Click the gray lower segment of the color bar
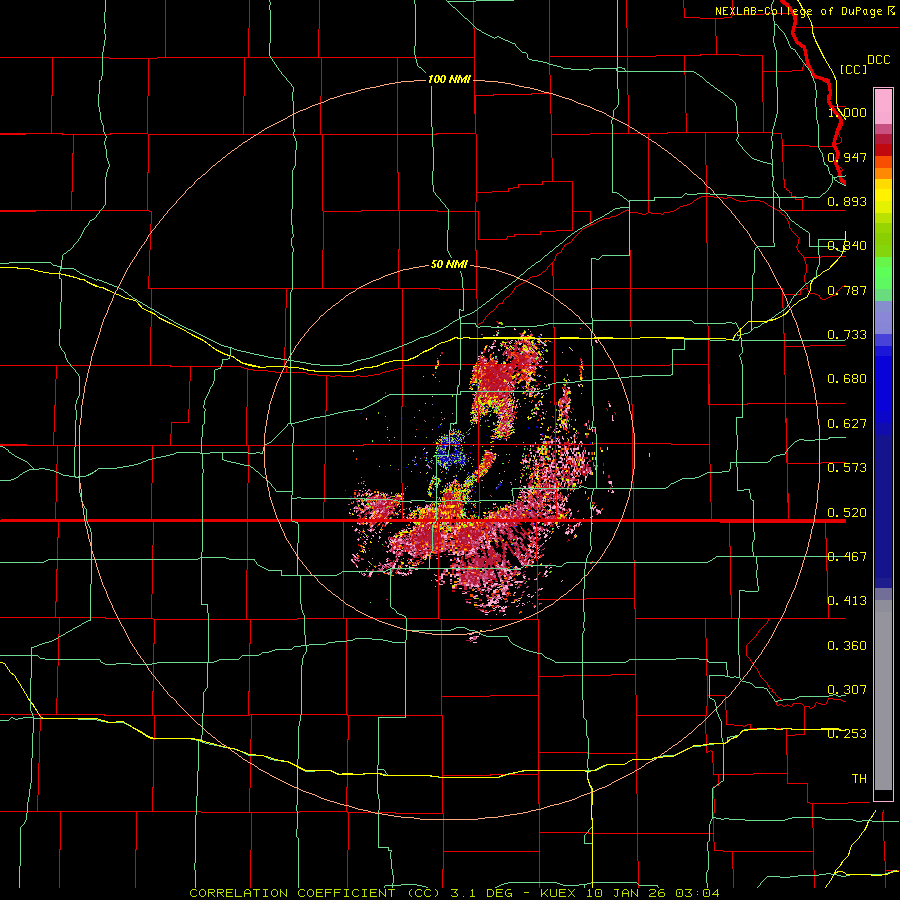Image resolution: width=900 pixels, height=900 pixels. point(883,695)
